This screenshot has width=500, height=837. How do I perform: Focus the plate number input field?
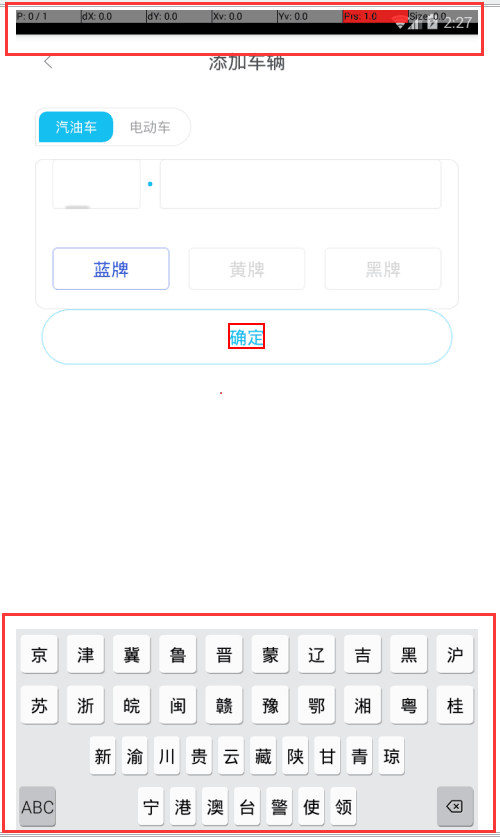300,184
